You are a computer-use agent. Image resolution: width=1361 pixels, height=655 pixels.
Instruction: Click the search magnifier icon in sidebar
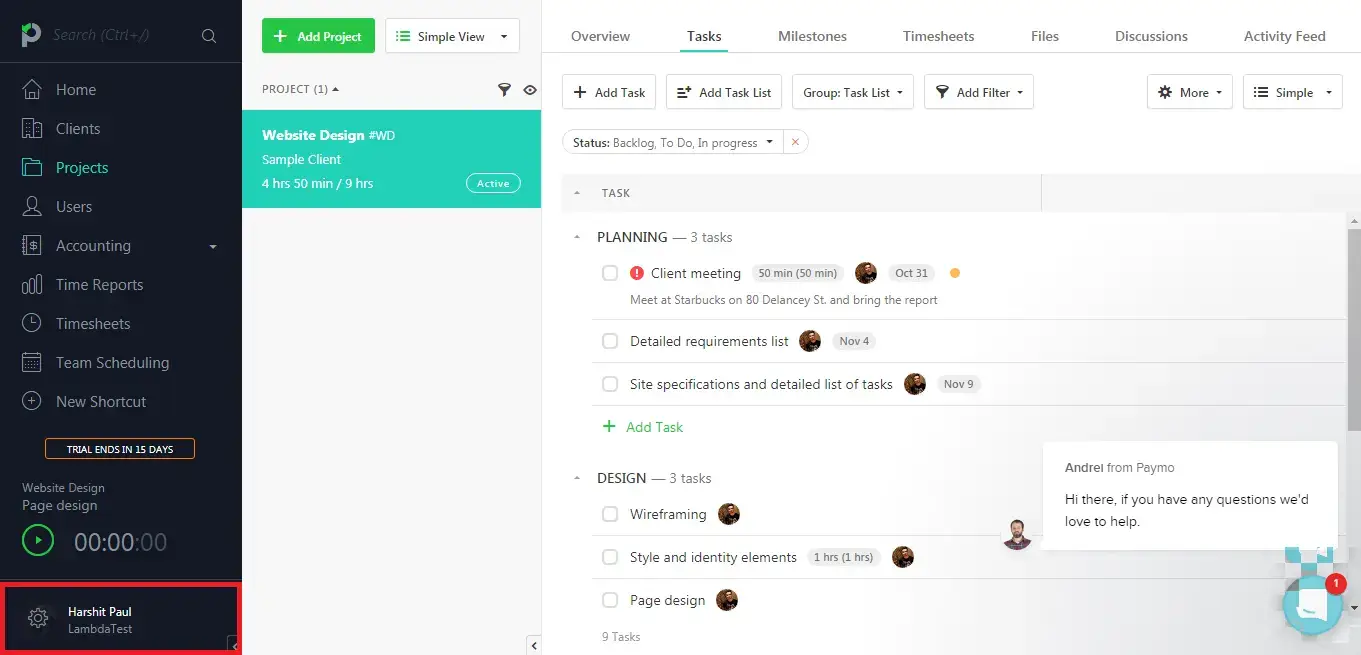pos(209,36)
